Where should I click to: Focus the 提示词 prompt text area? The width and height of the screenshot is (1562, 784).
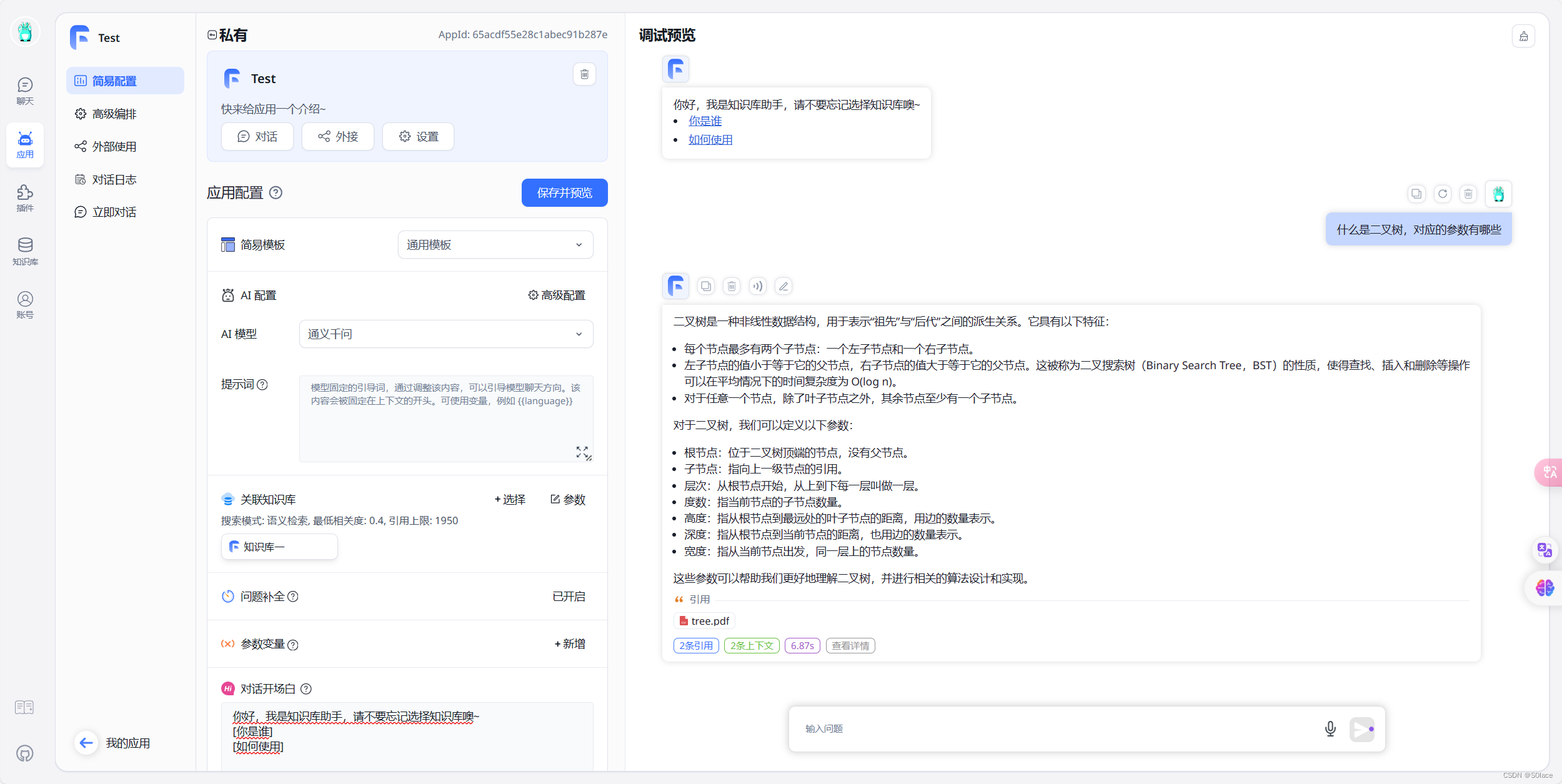click(446, 419)
